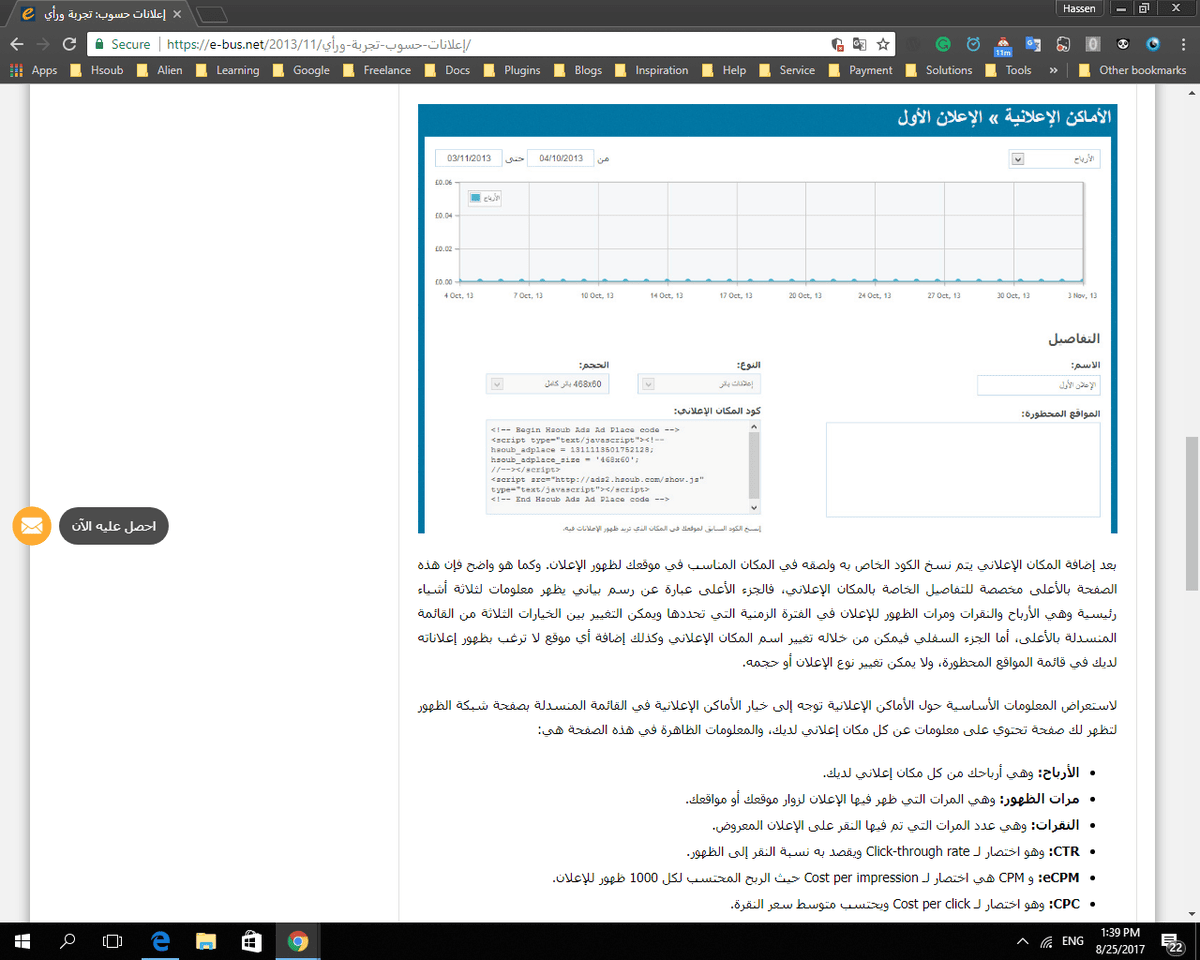Open the Google Translate extension

click(1033, 44)
